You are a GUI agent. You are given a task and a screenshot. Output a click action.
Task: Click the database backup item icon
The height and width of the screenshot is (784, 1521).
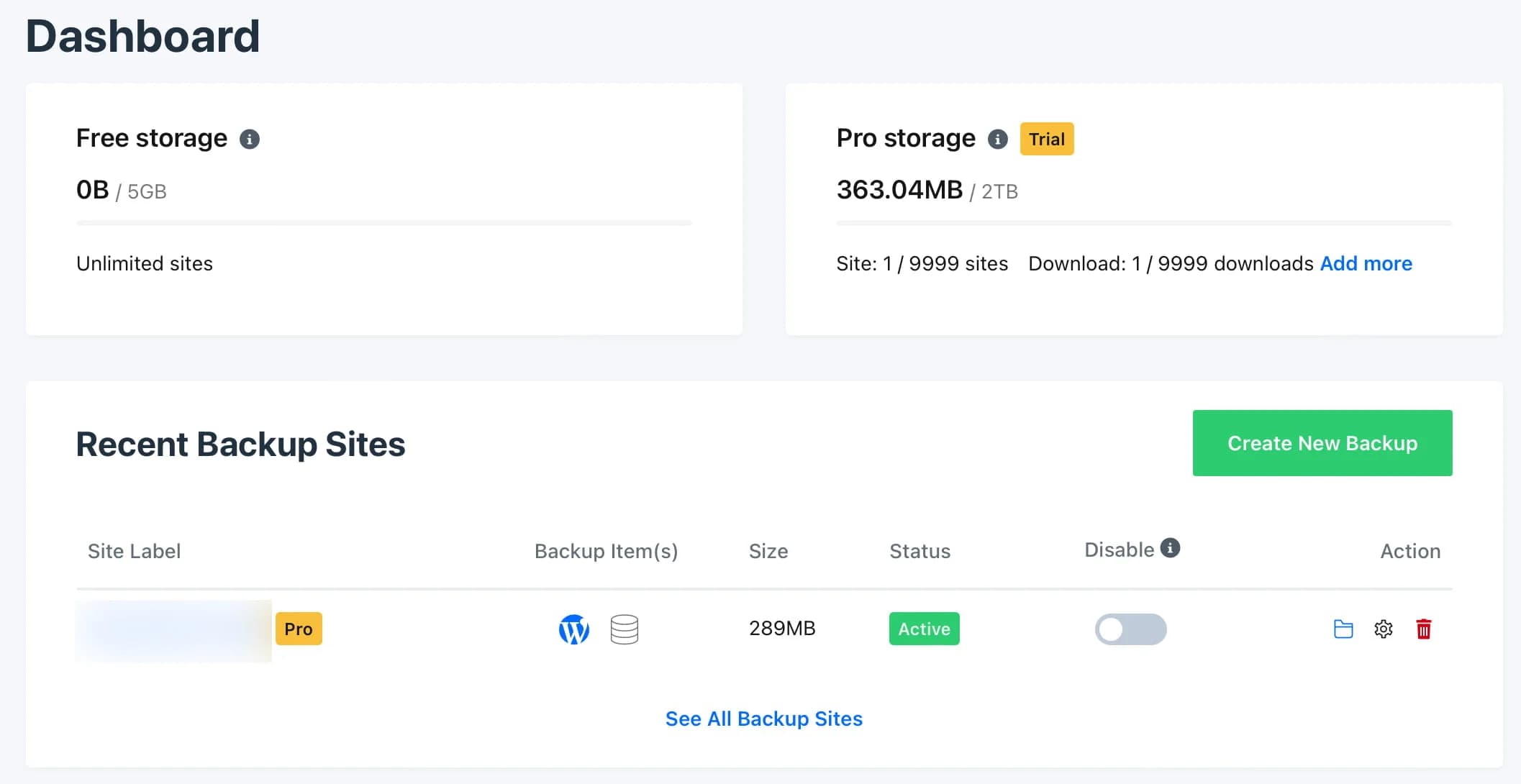click(x=625, y=629)
